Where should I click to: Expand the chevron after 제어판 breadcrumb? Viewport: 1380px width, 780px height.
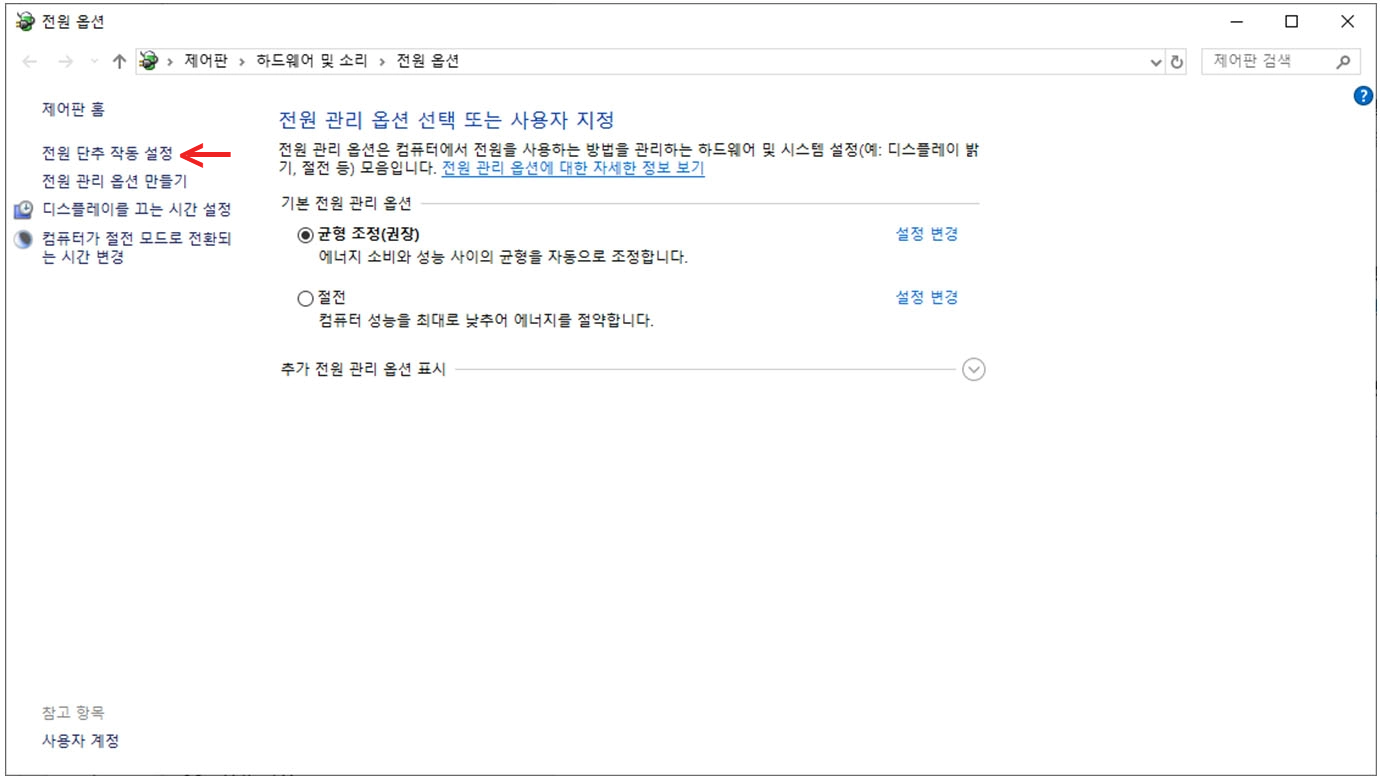pos(242,61)
